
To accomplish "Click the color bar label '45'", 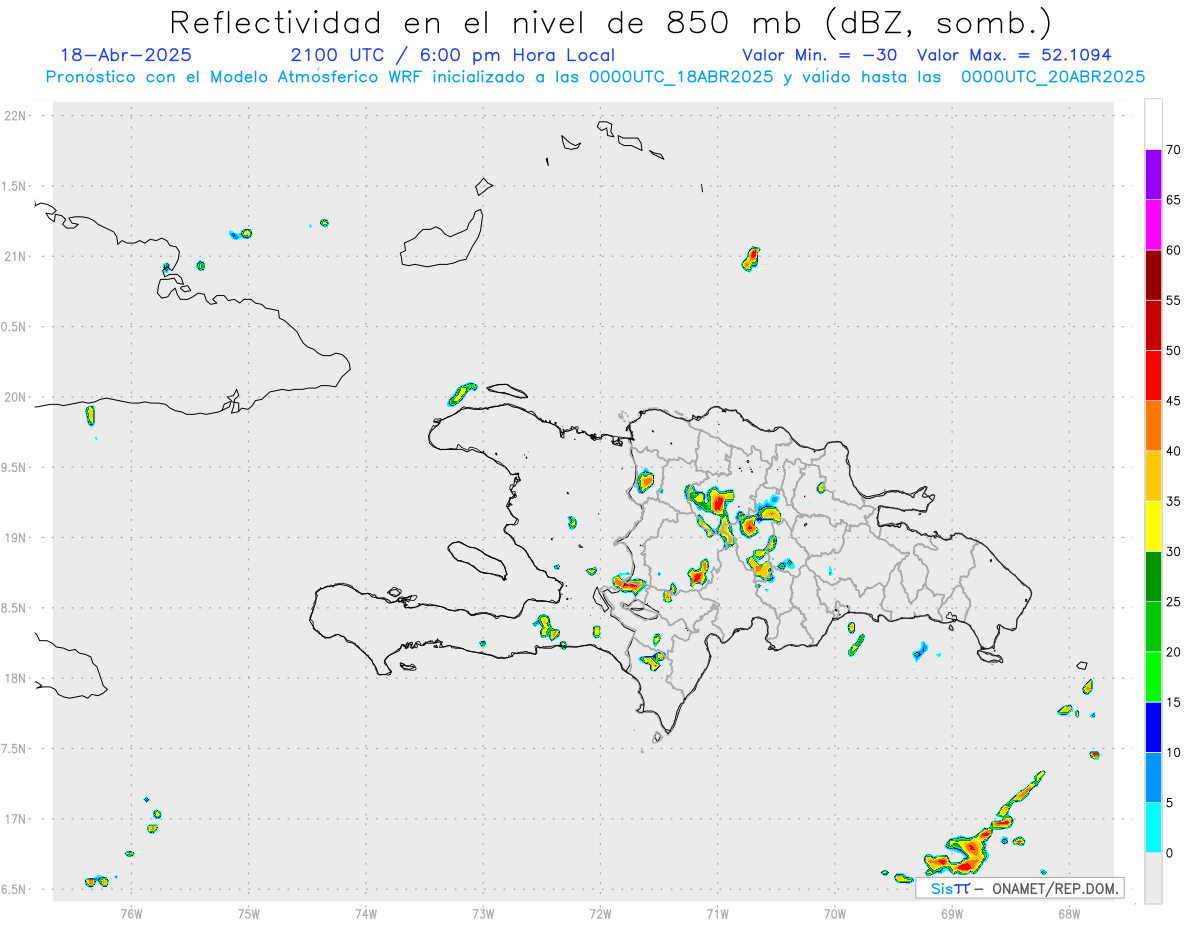I will click(x=1173, y=401).
